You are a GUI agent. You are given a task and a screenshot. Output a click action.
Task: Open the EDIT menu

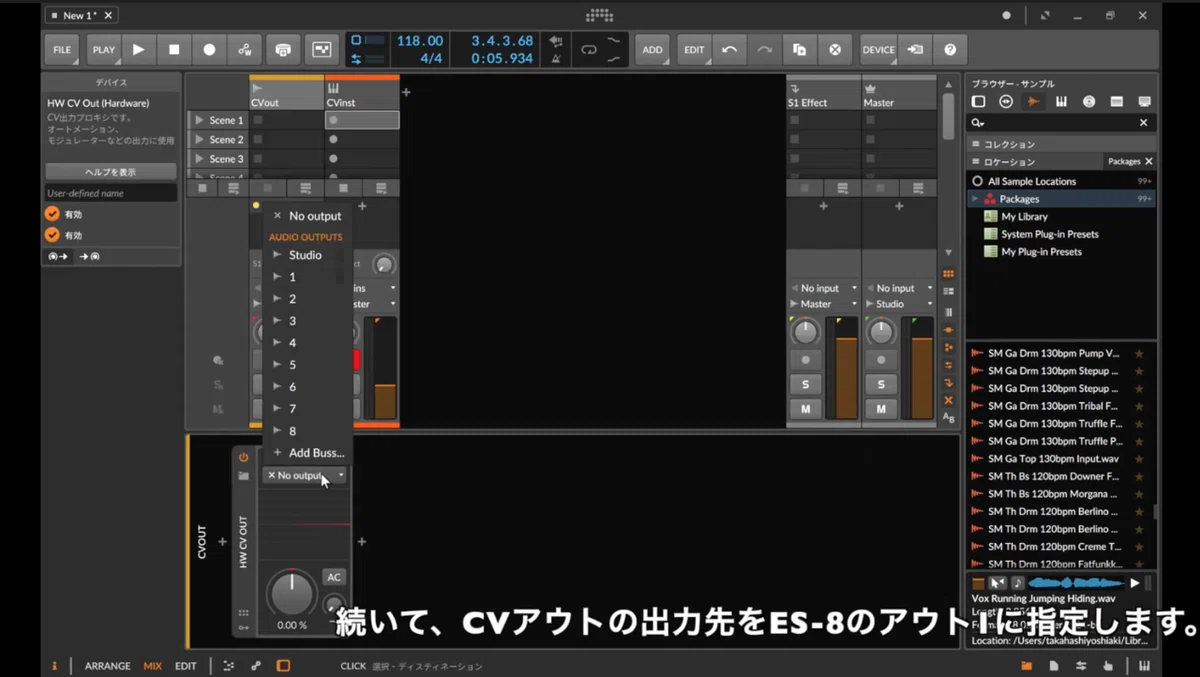pos(694,49)
